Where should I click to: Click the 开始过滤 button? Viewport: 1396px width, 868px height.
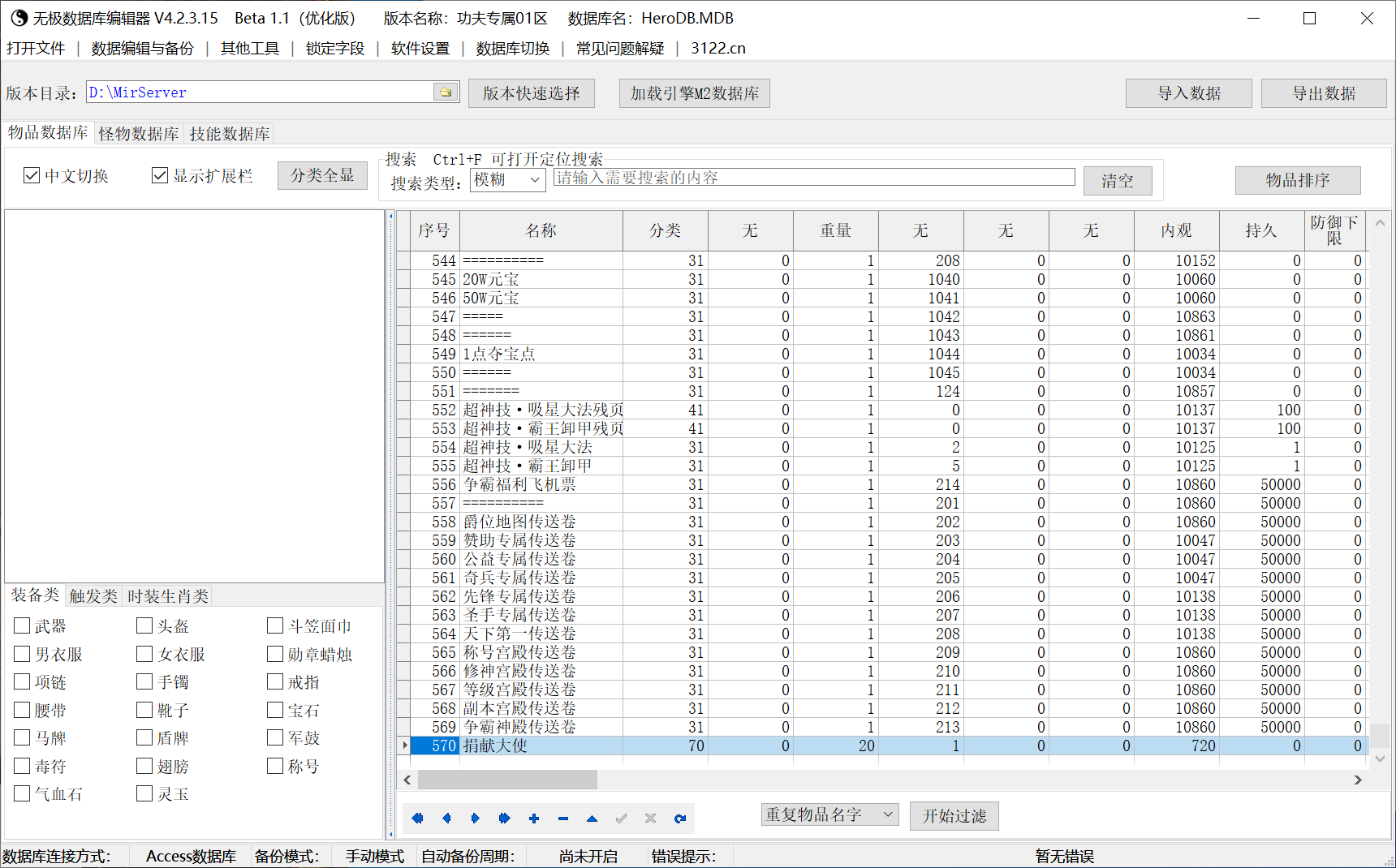[x=954, y=816]
